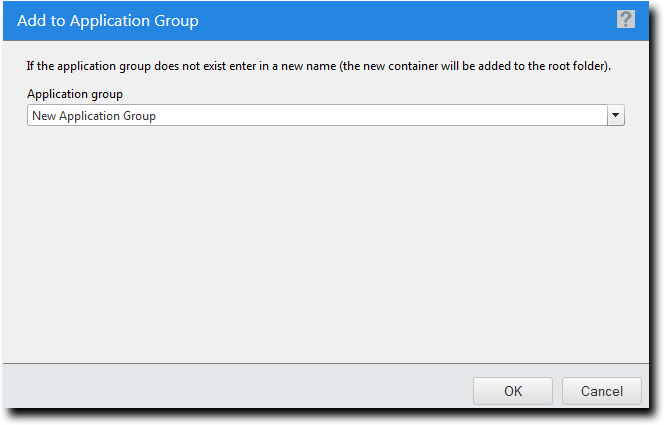Screen dimensions: 664x425
Task: Dismiss the dialog with Cancel
Action: (x=602, y=391)
